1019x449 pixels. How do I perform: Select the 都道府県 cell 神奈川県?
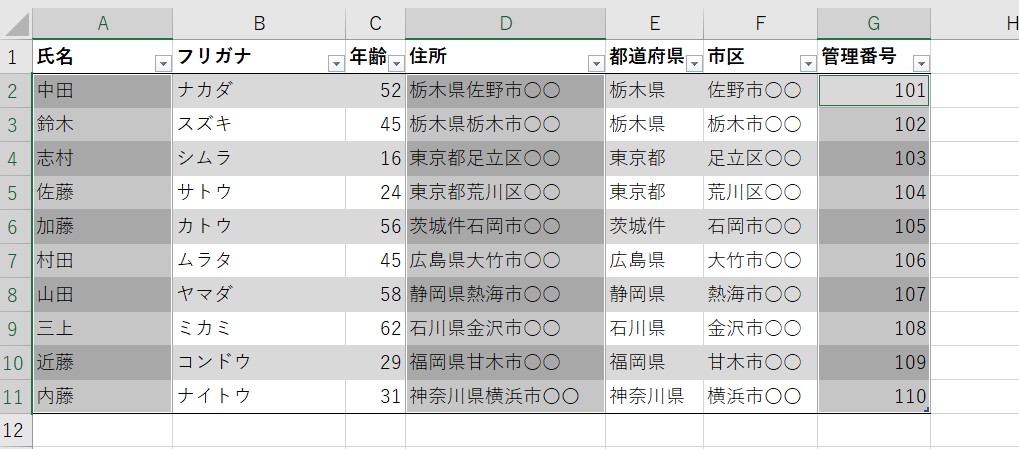coord(654,396)
